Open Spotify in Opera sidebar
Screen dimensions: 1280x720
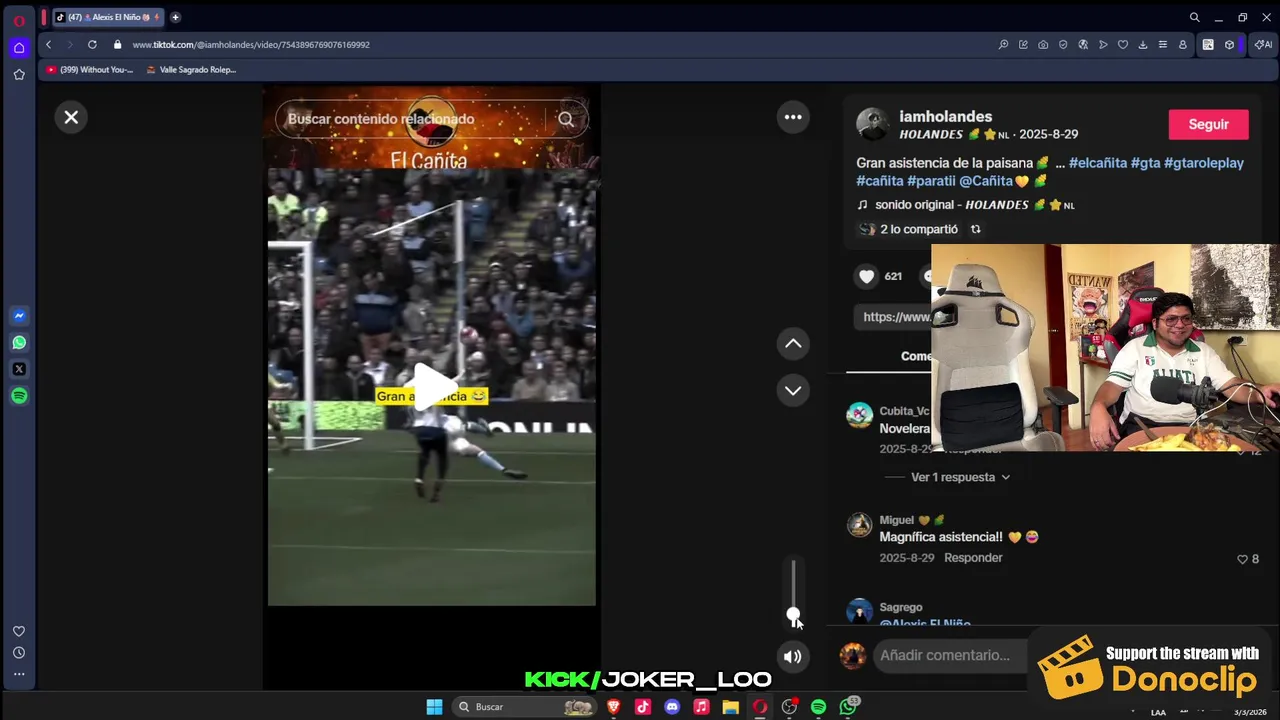click(x=19, y=396)
